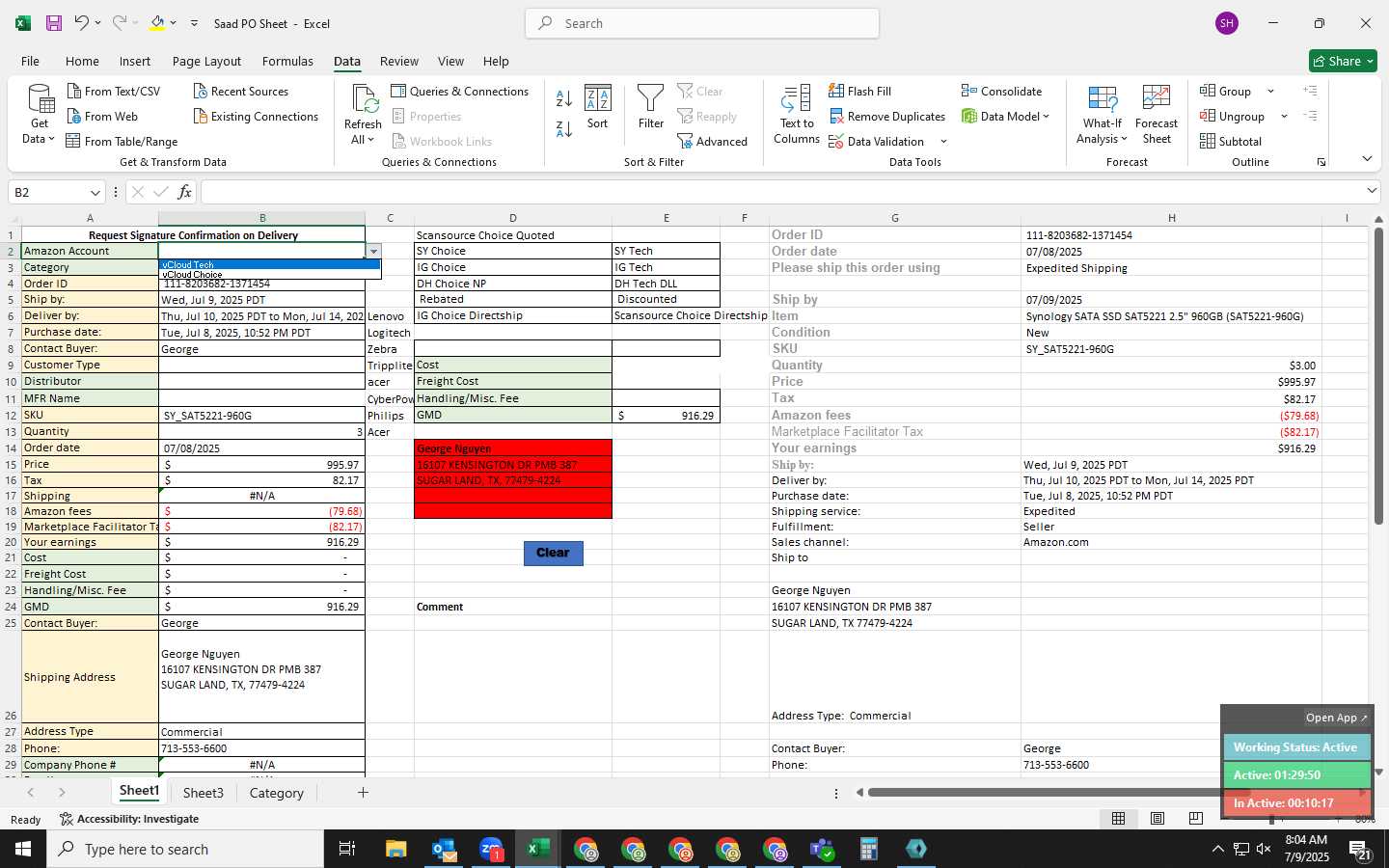The image size is (1389, 868).
Task: Click the Undo arrow icon
Action: [x=82, y=23]
